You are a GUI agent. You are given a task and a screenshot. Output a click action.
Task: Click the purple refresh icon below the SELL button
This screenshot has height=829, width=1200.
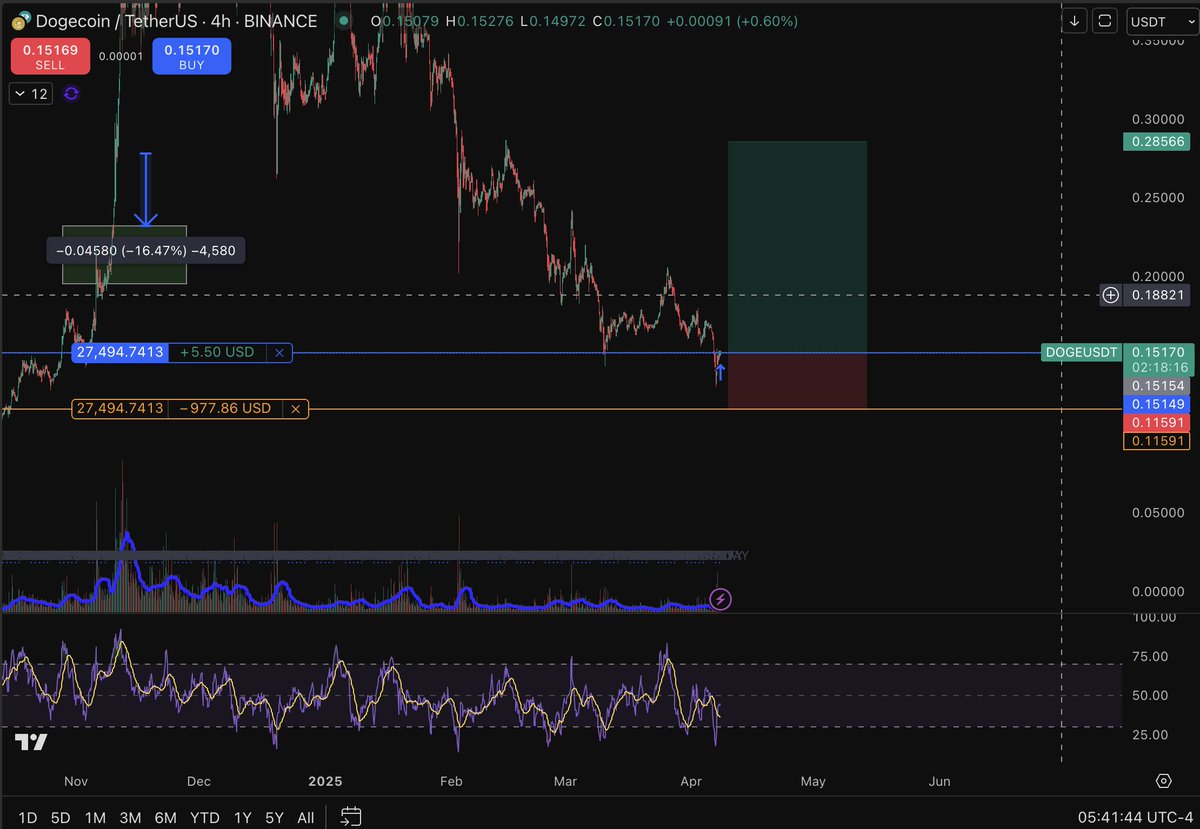[70, 93]
